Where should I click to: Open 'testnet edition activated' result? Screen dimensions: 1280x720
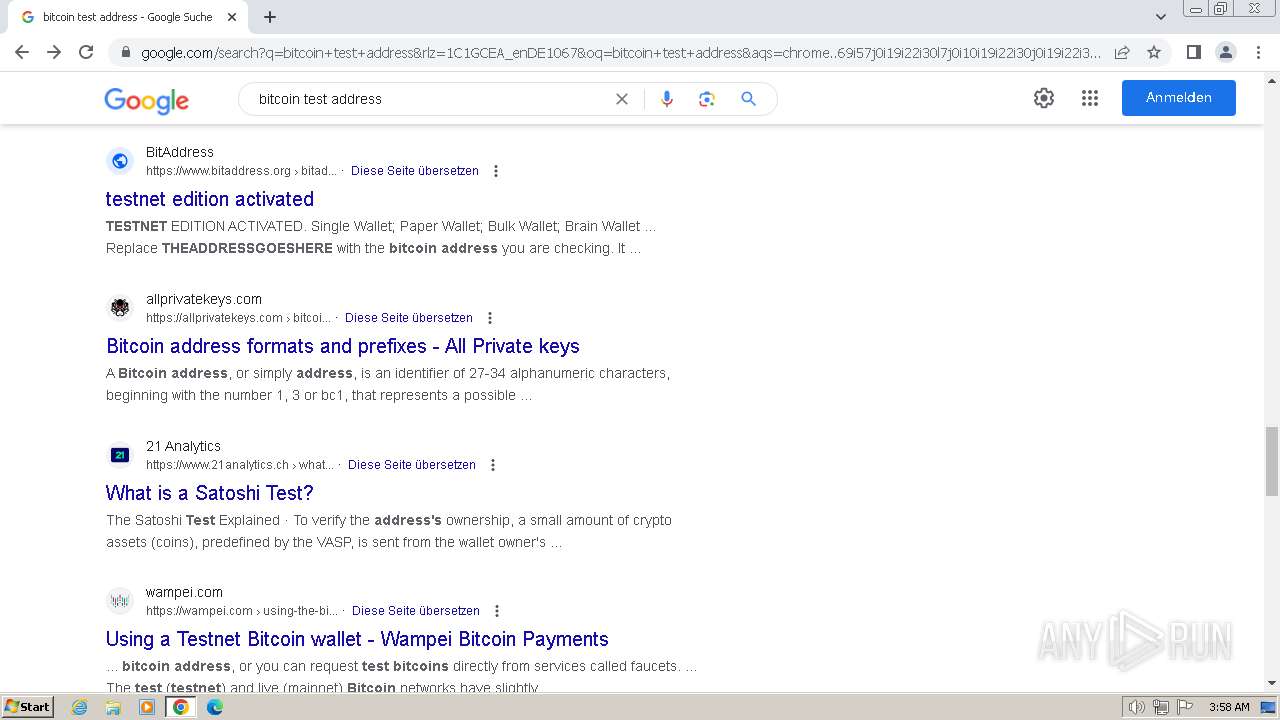pos(210,199)
